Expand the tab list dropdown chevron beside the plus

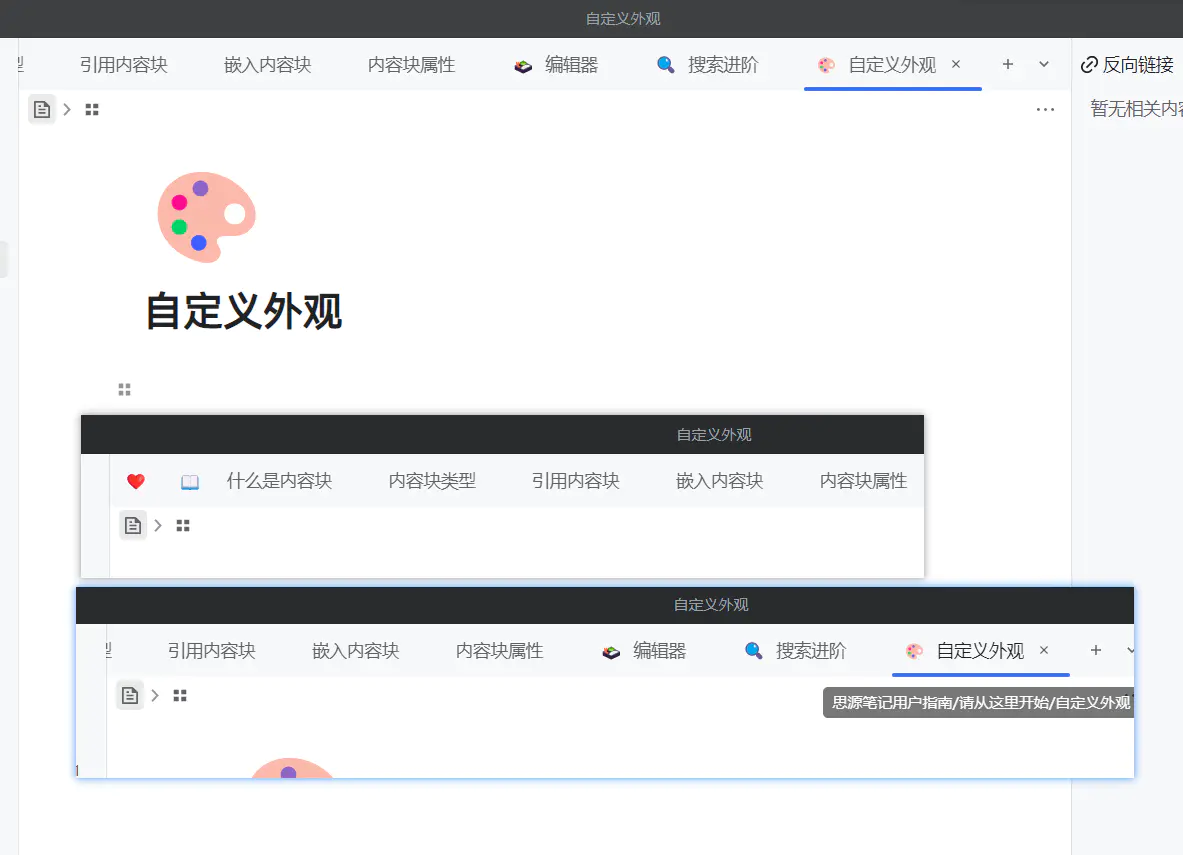pyautogui.click(x=1044, y=64)
